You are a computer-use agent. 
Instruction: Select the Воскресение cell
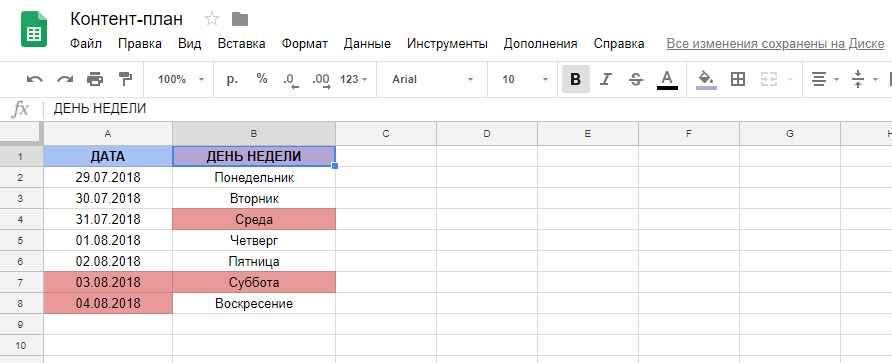254,304
